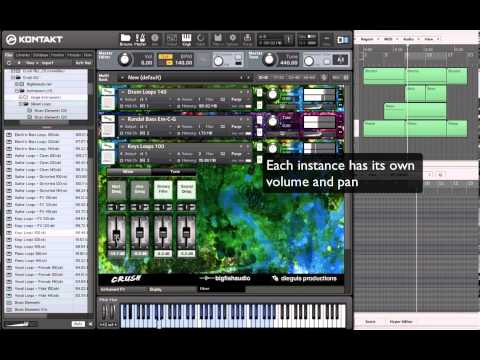Open the Purge dropdown of Drum Loops 140
This screenshot has width=480, height=360.
click(238, 99)
